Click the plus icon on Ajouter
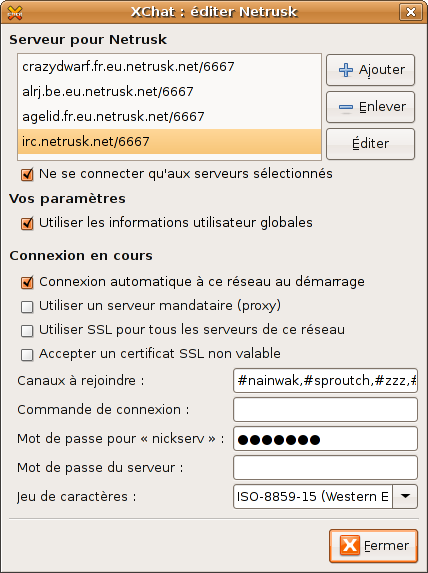Viewport: 428px width, 573px height. [346, 70]
